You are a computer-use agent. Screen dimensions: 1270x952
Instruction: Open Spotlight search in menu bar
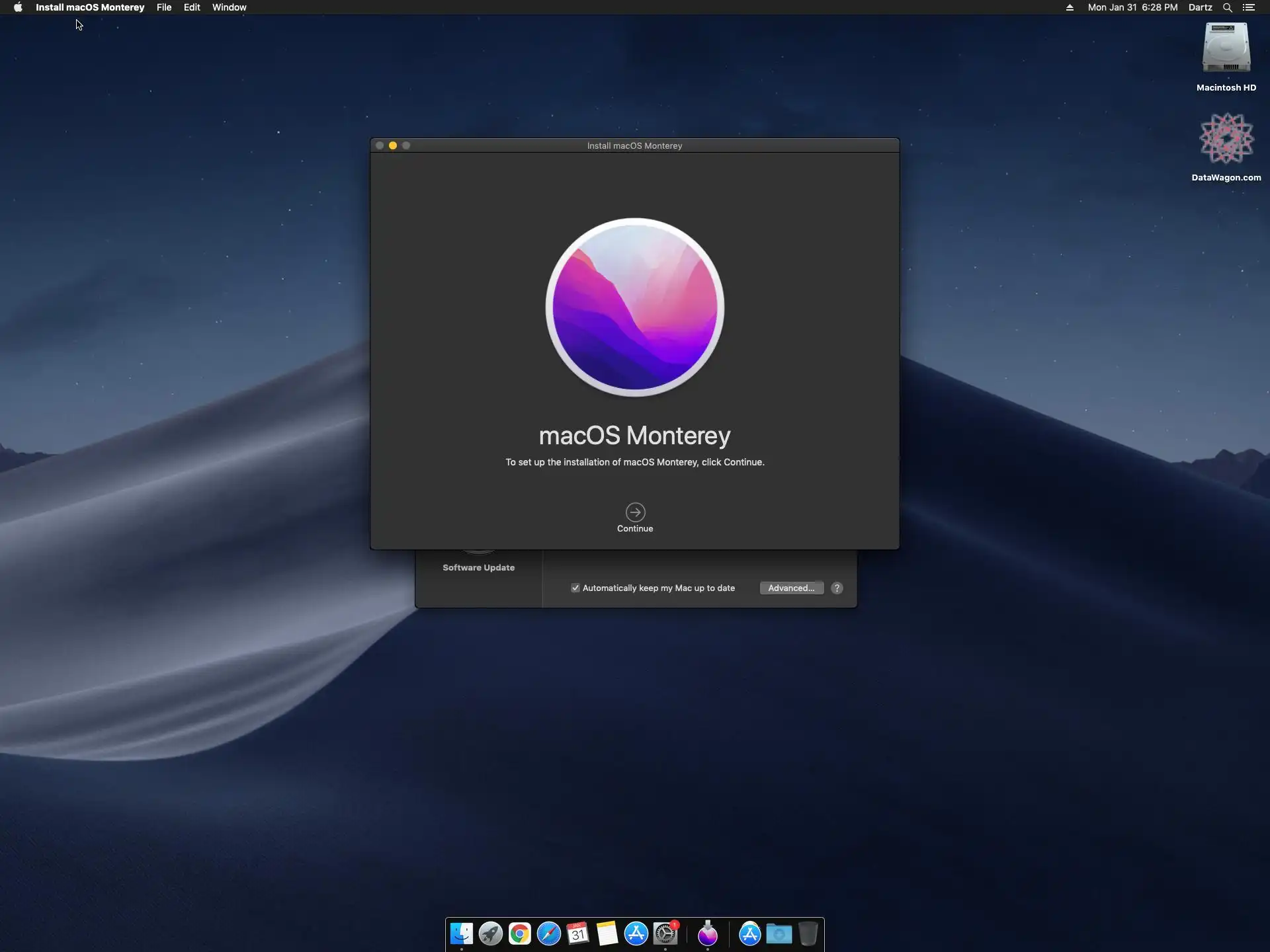click(x=1227, y=7)
